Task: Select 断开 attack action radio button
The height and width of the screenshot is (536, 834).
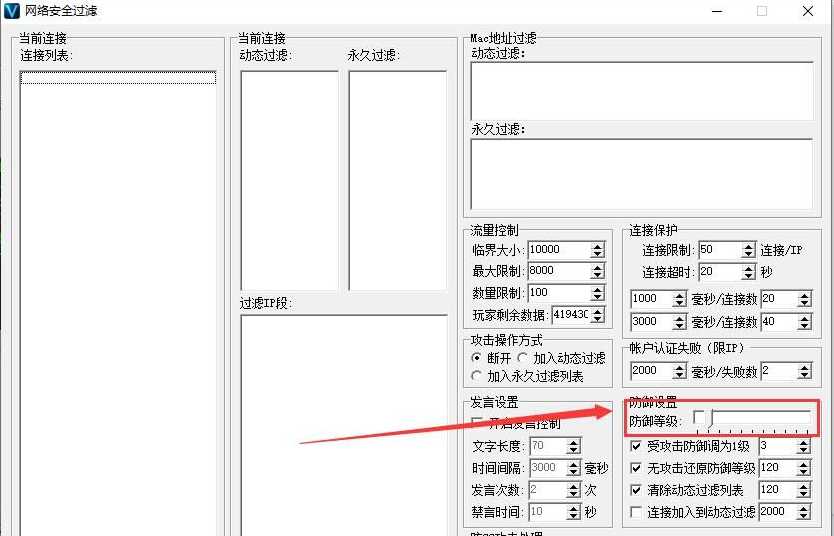Action: click(x=477, y=357)
